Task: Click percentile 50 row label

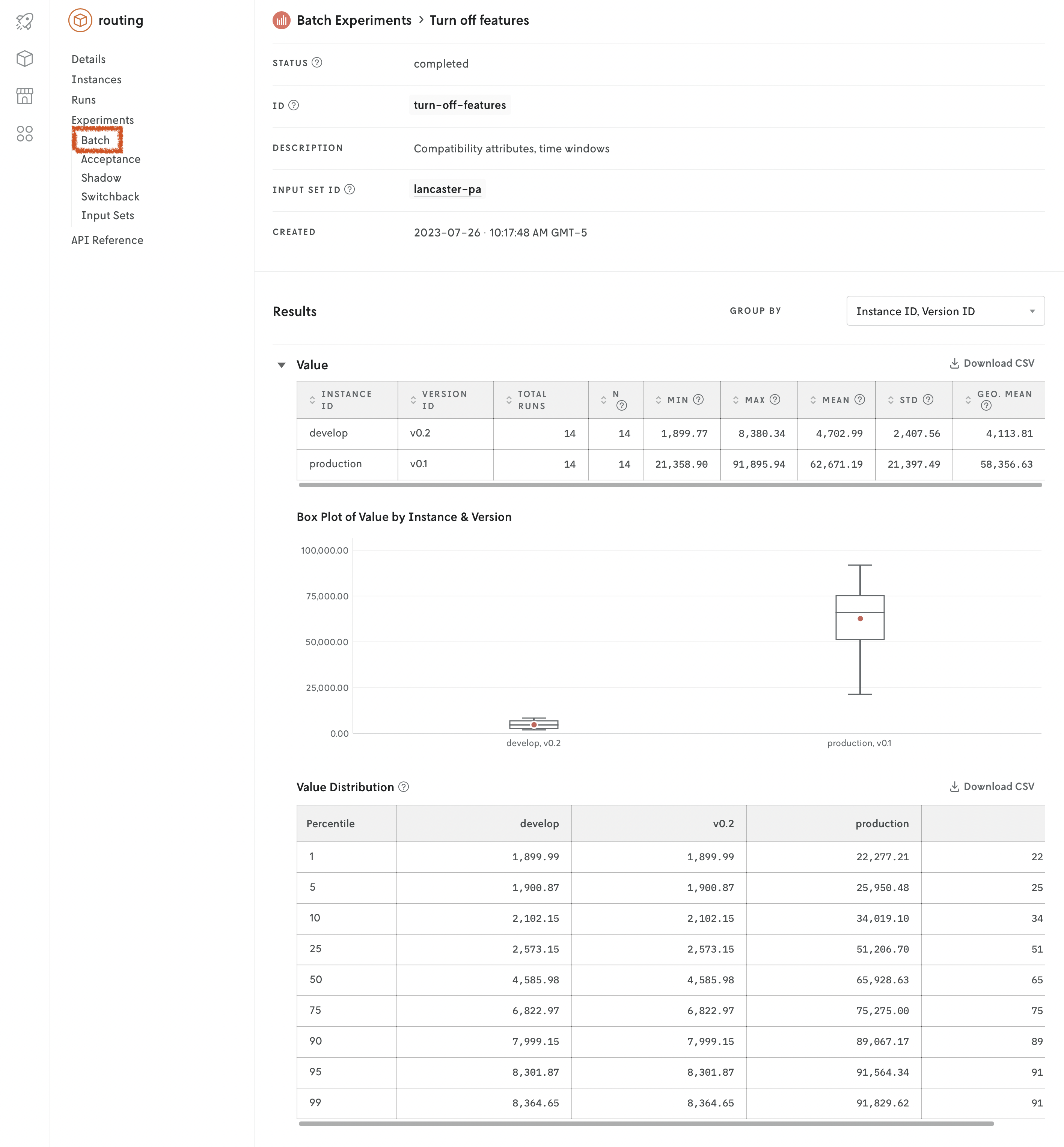Action: pyautogui.click(x=315, y=979)
